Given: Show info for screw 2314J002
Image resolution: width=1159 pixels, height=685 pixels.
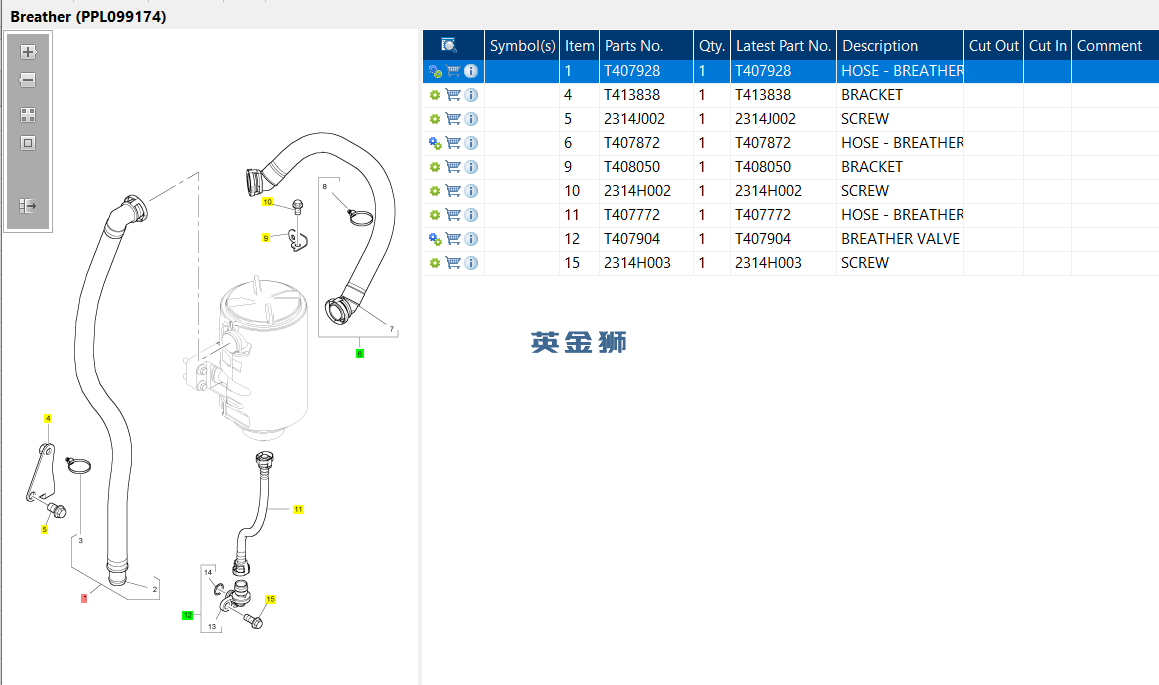Looking at the screenshot, I should 471,119.
